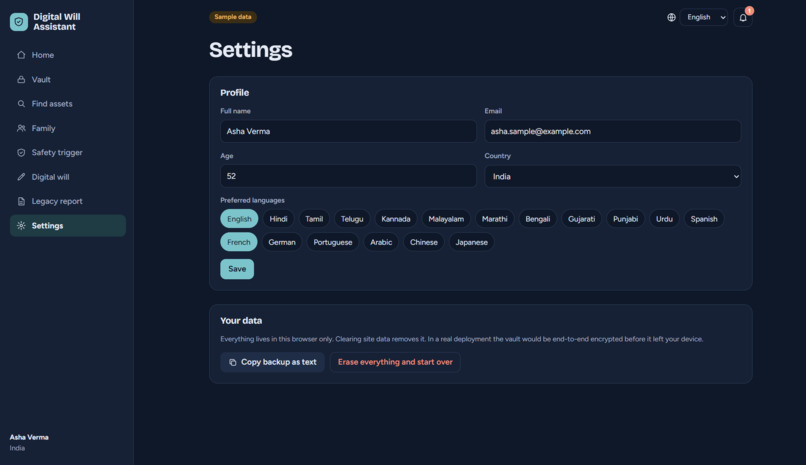Select the Portuguese language chip
This screenshot has width=806, height=465.
333,242
